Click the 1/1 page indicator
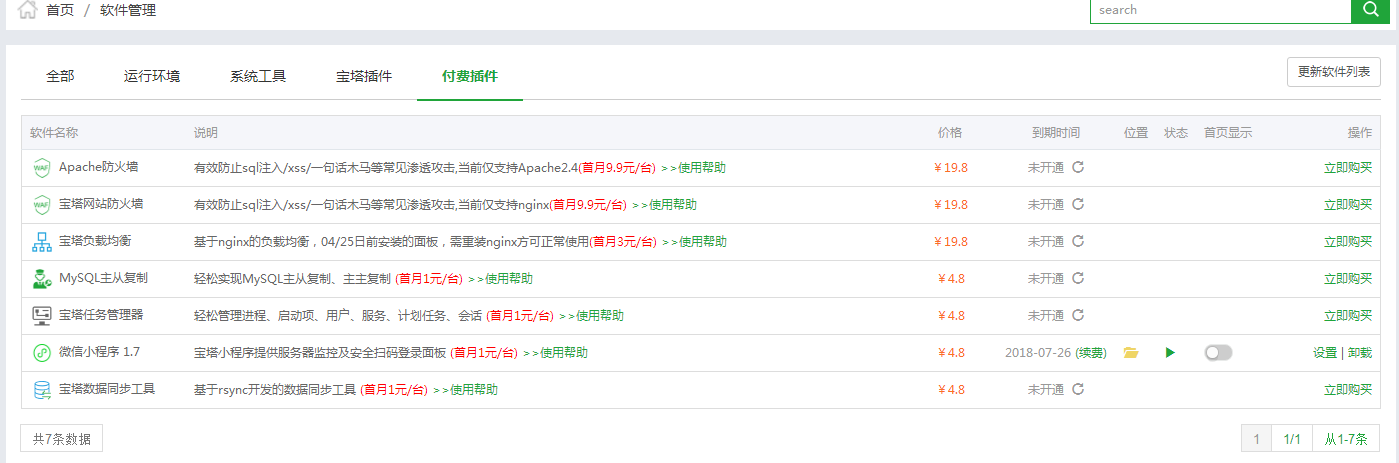This screenshot has height=463, width=1399. (1292, 438)
